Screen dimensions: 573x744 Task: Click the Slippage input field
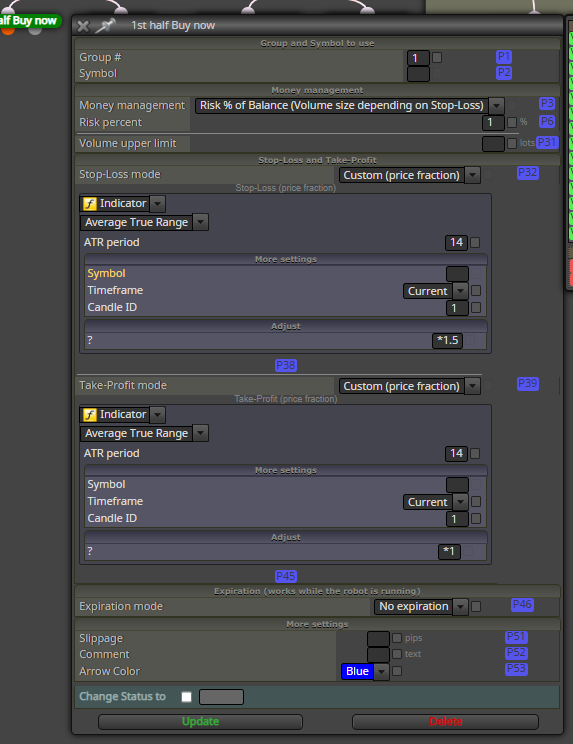(x=378, y=639)
